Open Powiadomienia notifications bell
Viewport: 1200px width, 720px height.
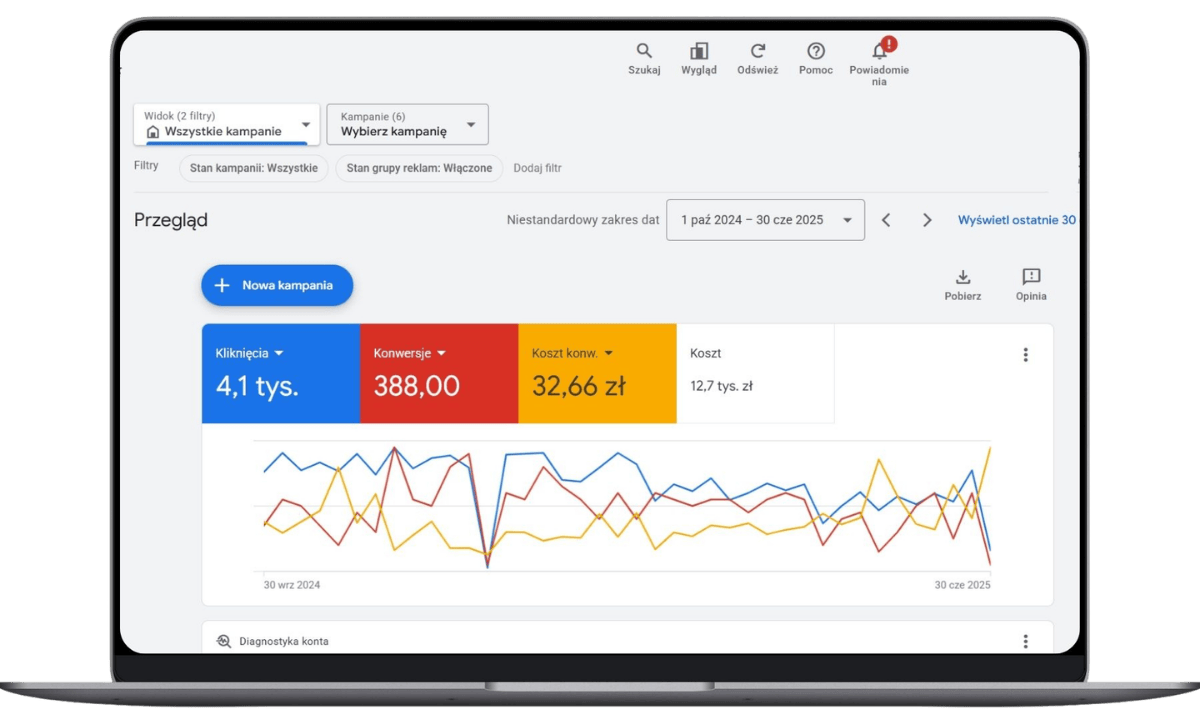(x=879, y=52)
